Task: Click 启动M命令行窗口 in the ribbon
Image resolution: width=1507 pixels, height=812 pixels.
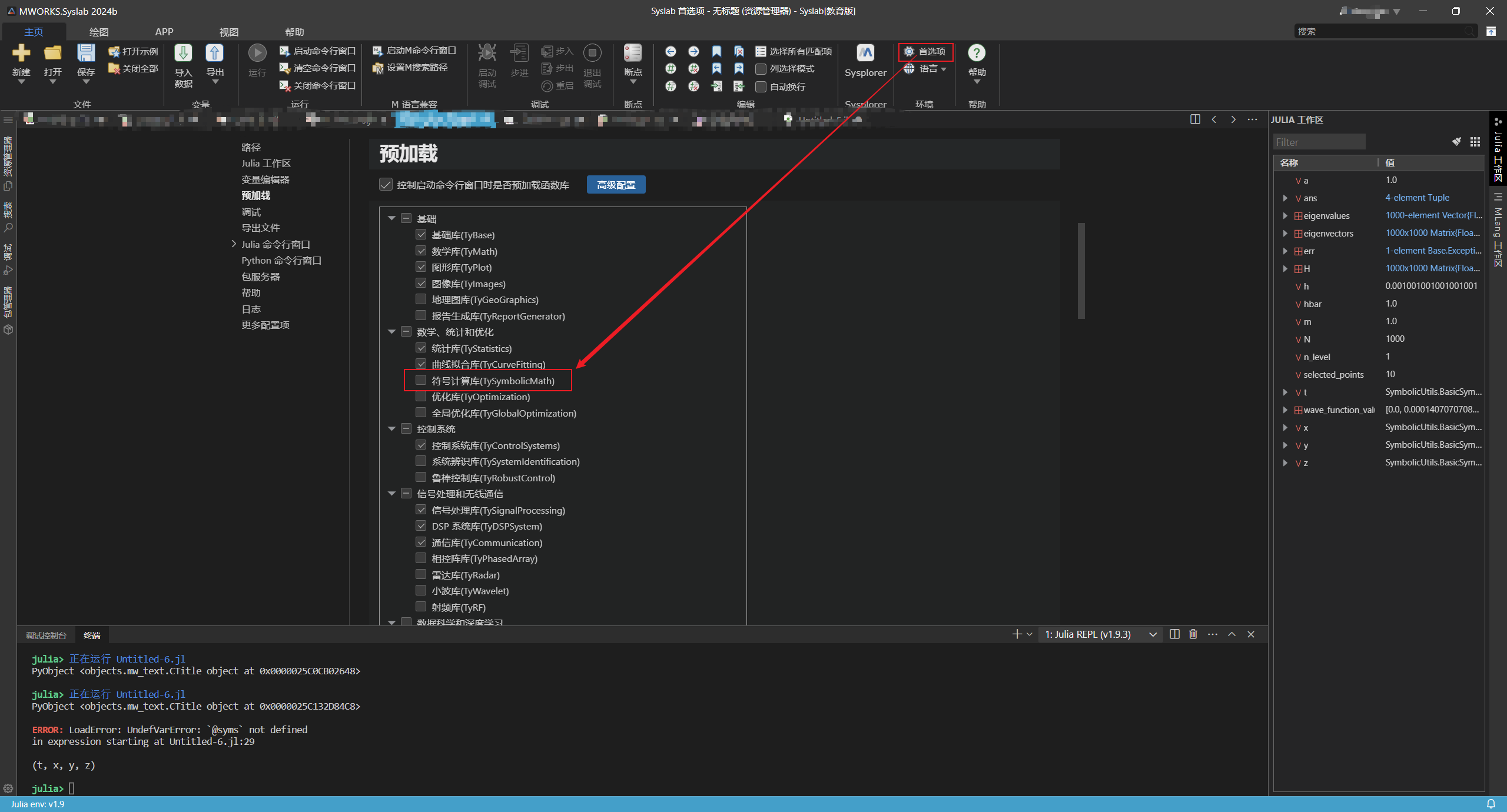Action: 414,51
